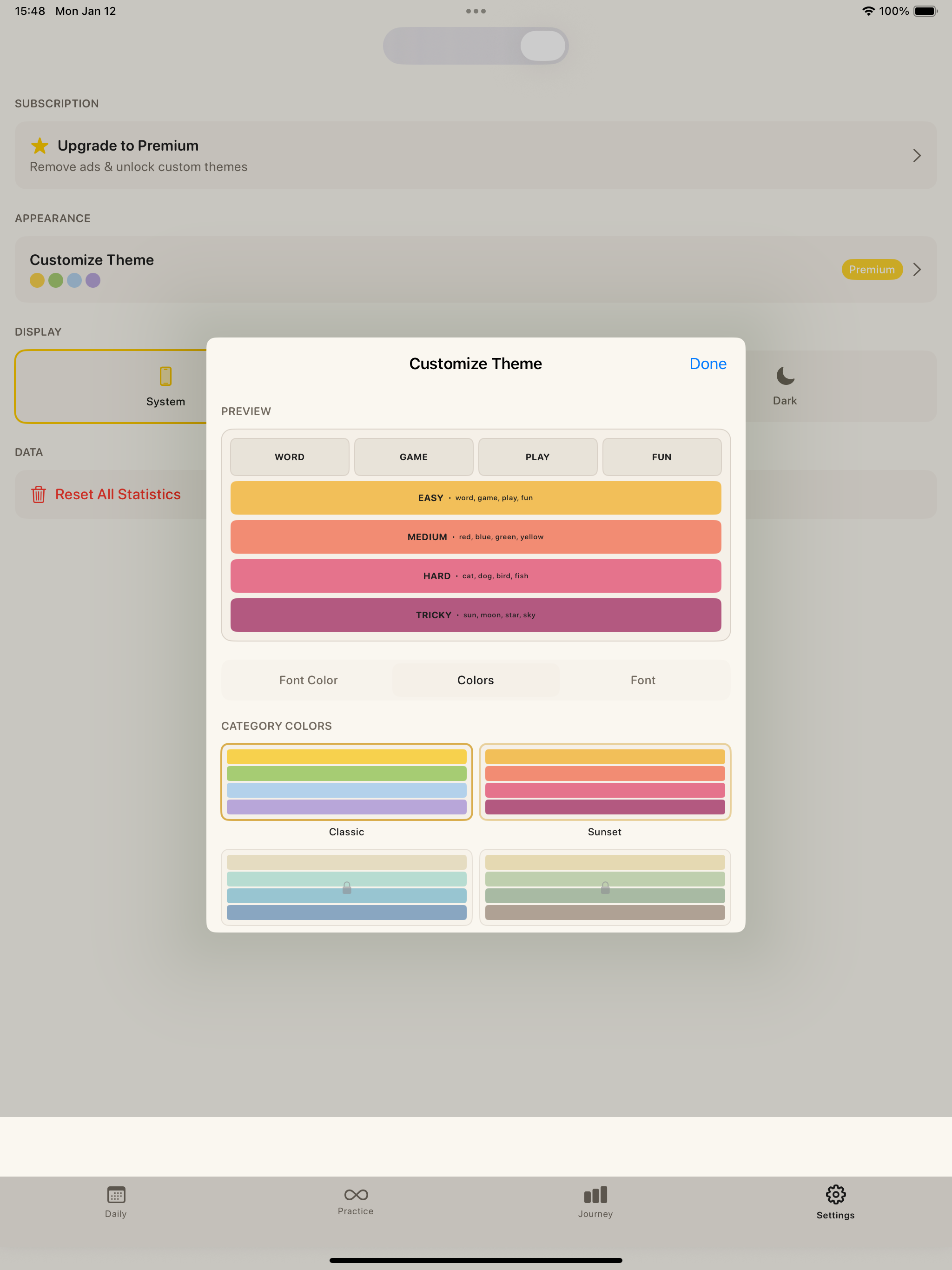Flip the toggle switch at top of Settings
The height and width of the screenshot is (1270, 952).
pyautogui.click(x=476, y=46)
